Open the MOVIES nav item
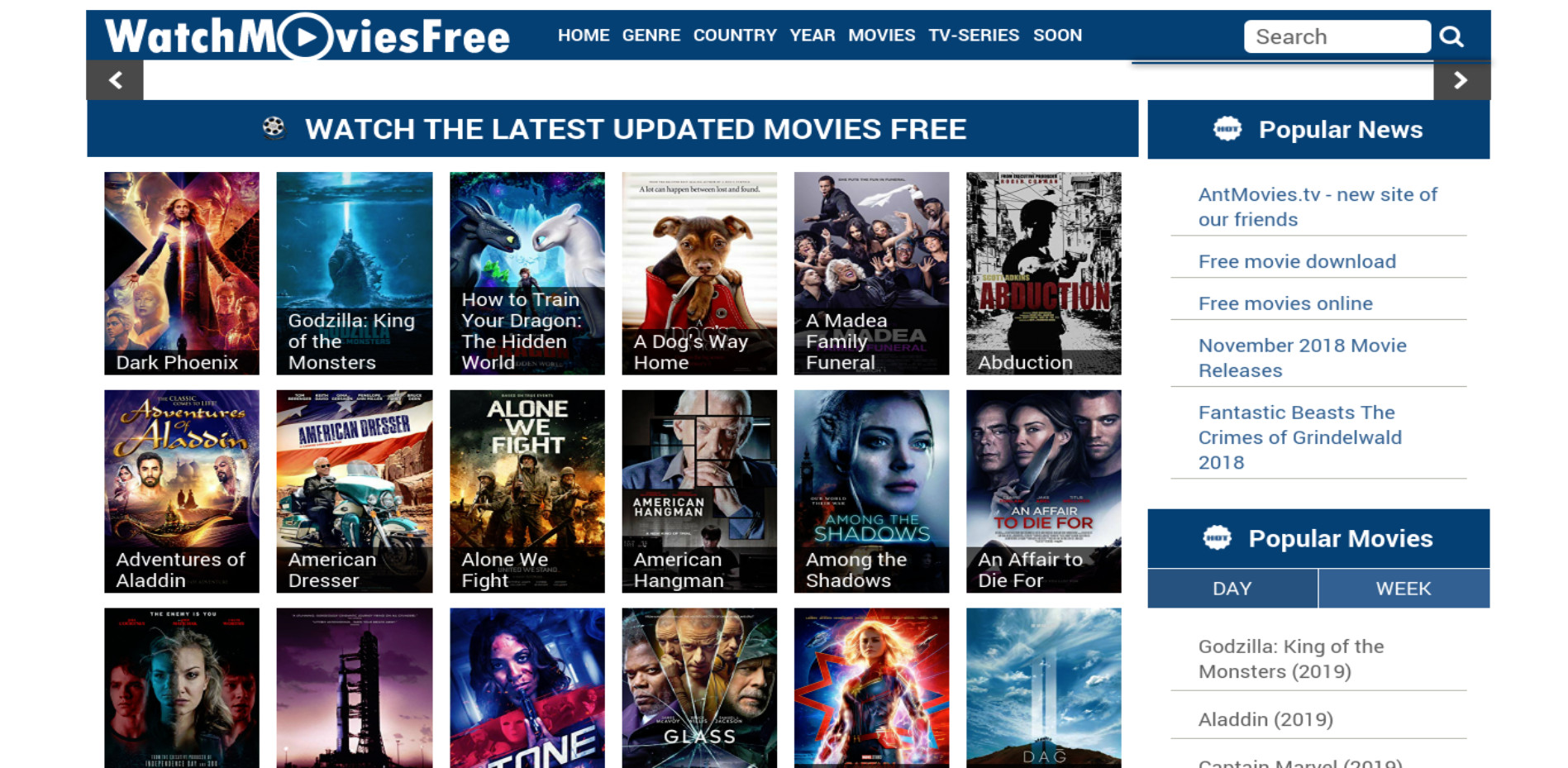The width and height of the screenshot is (1568, 768). coord(881,36)
